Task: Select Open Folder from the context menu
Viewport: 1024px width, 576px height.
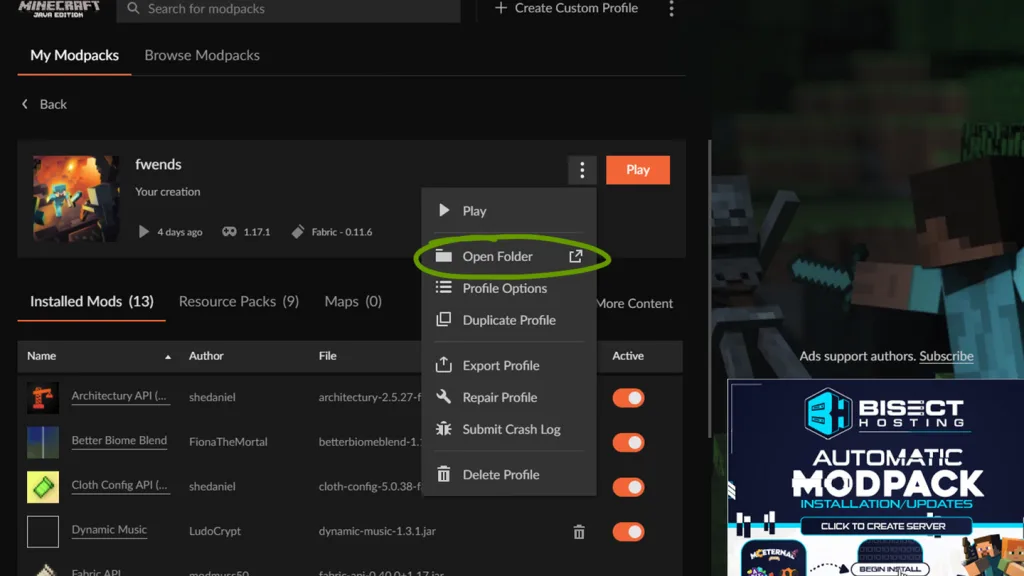Action: 497,257
